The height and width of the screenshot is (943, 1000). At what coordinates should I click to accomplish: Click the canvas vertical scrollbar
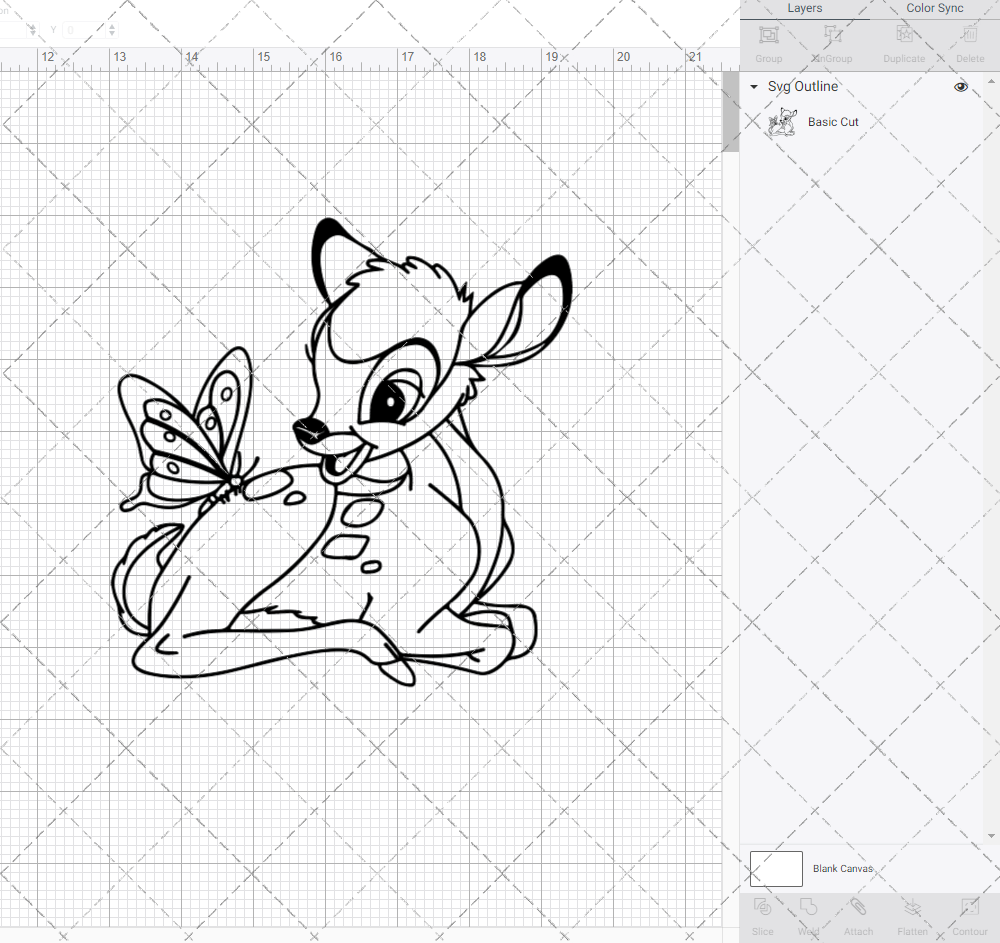[729, 110]
